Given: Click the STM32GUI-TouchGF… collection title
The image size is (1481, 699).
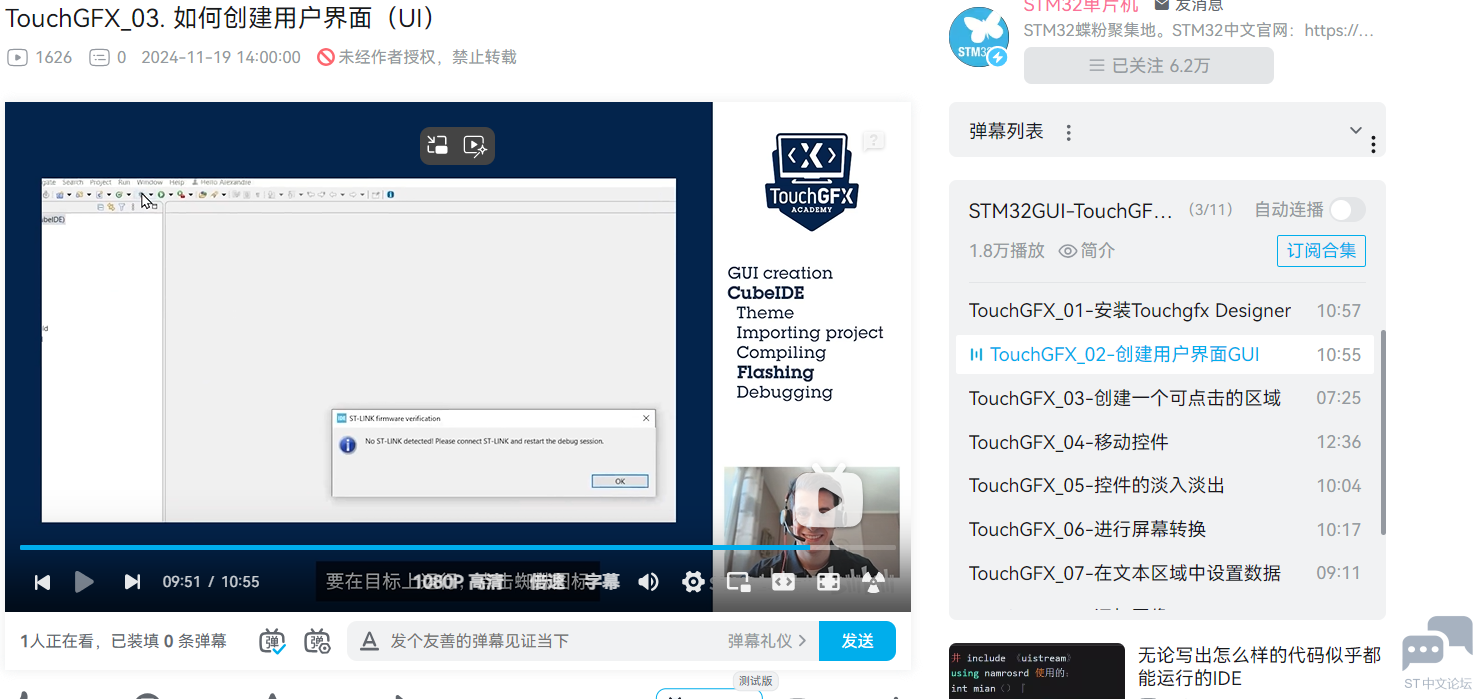Looking at the screenshot, I should (x=1070, y=211).
